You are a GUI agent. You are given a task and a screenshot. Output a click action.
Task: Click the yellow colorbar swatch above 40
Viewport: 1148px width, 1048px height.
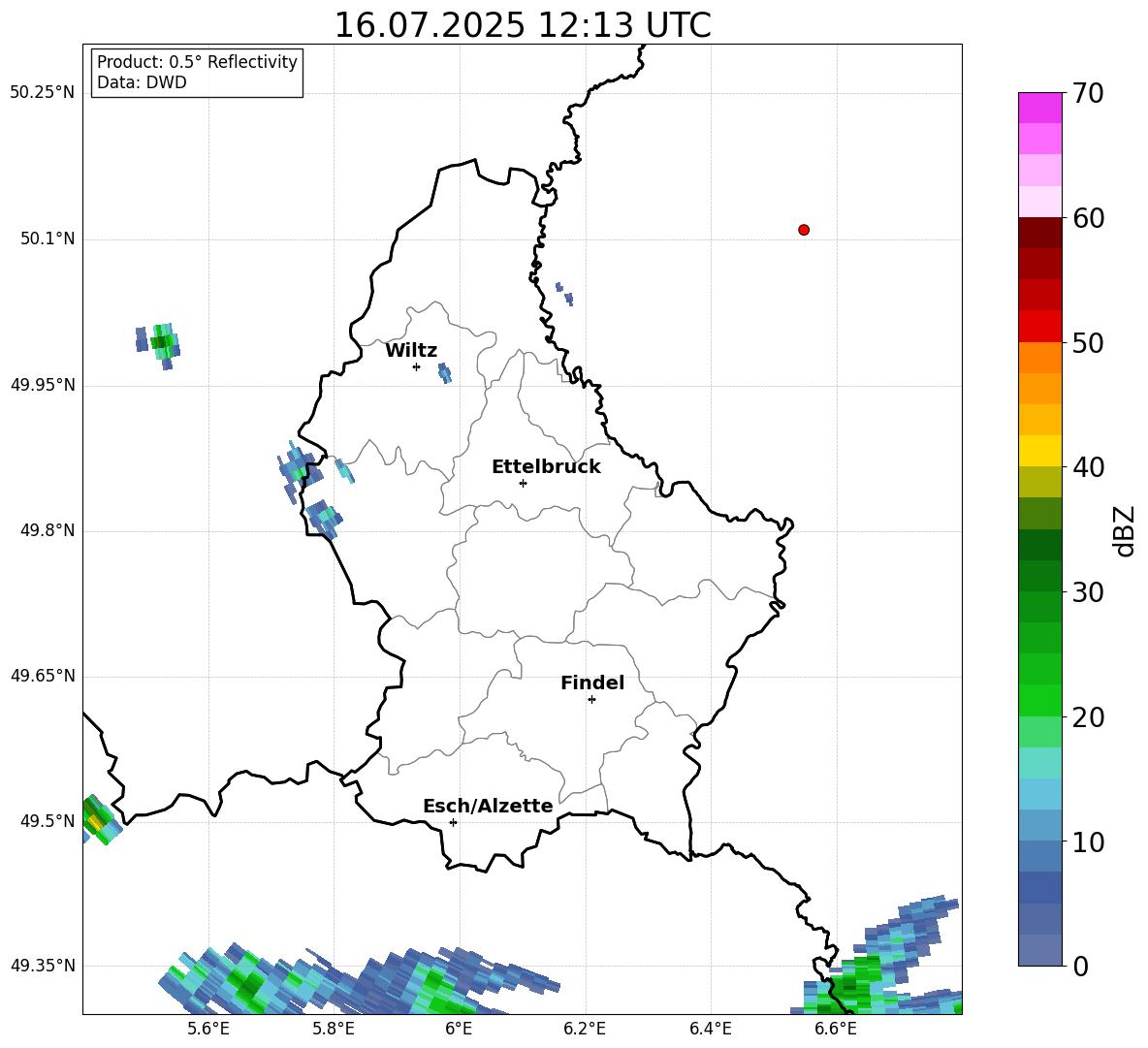click(x=1039, y=451)
